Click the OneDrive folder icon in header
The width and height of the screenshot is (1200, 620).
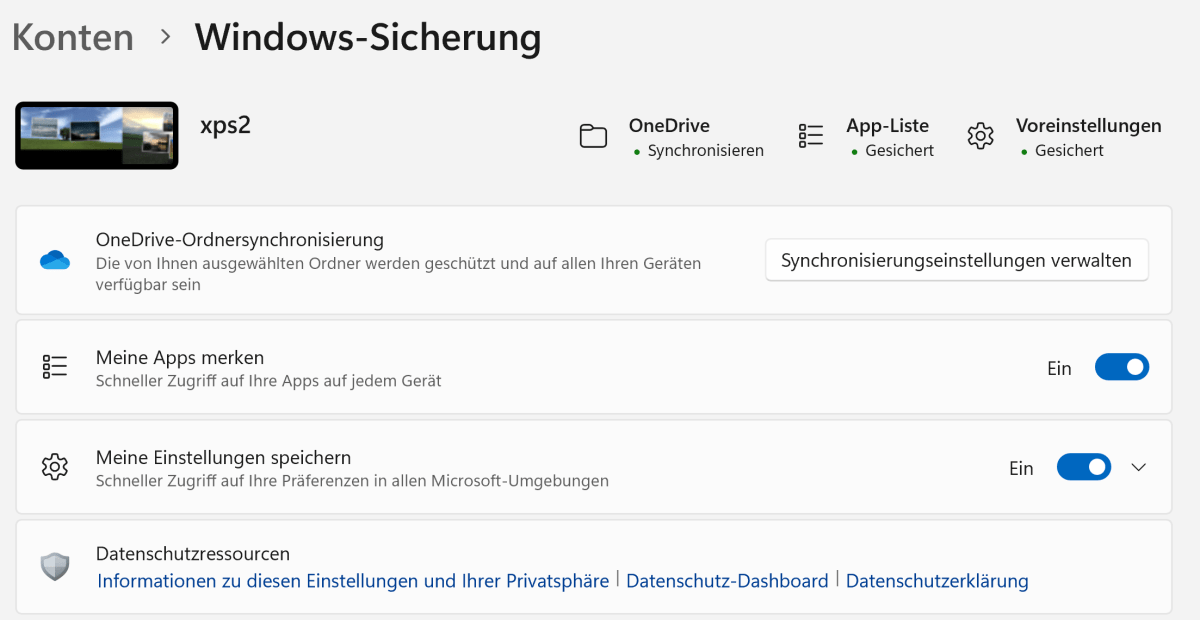594,136
